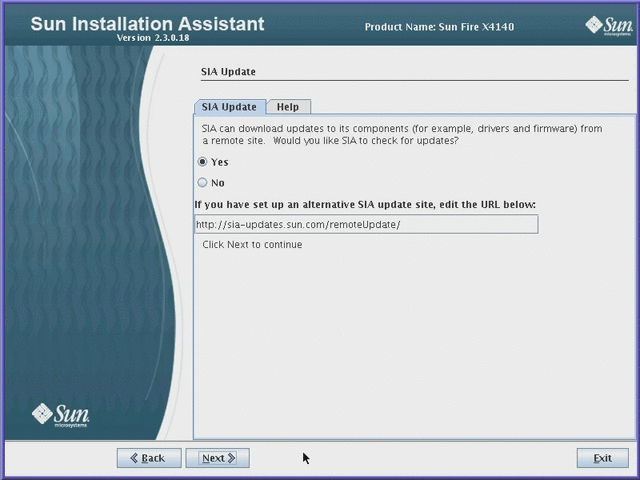The height and width of the screenshot is (480, 640).
Task: Click the Sun logo in header
Action: tap(609, 25)
